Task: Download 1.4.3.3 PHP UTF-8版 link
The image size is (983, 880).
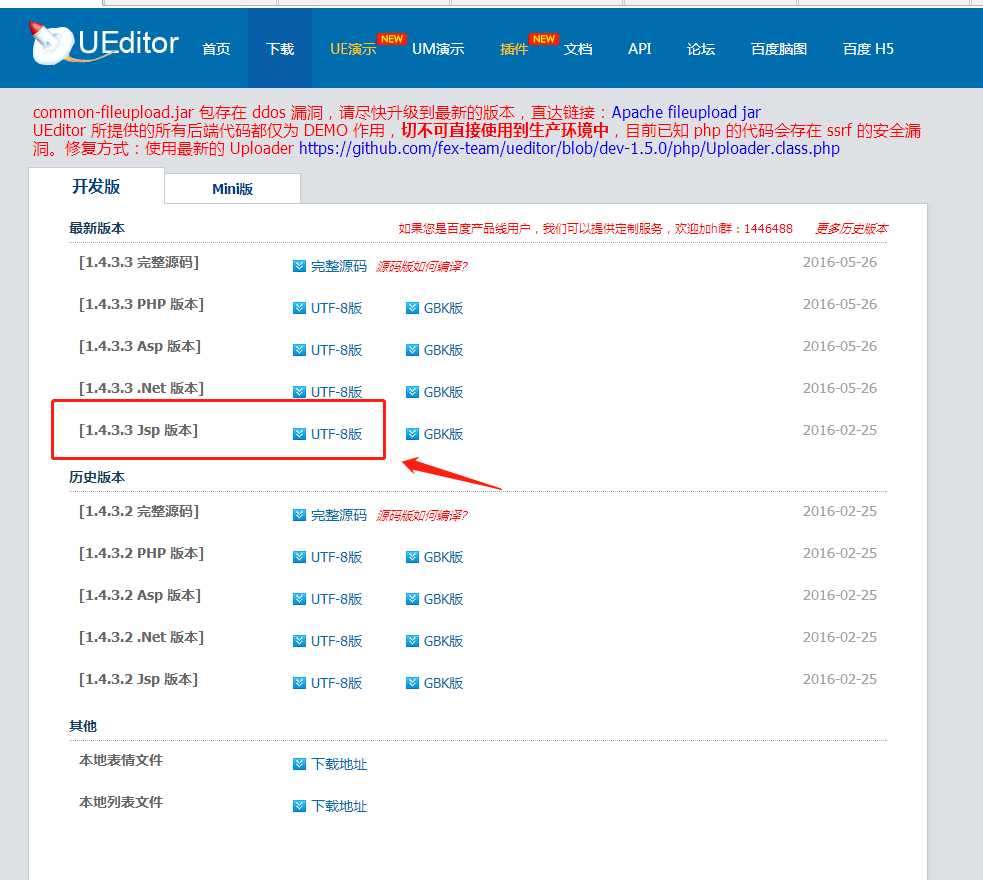Action: pos(337,308)
